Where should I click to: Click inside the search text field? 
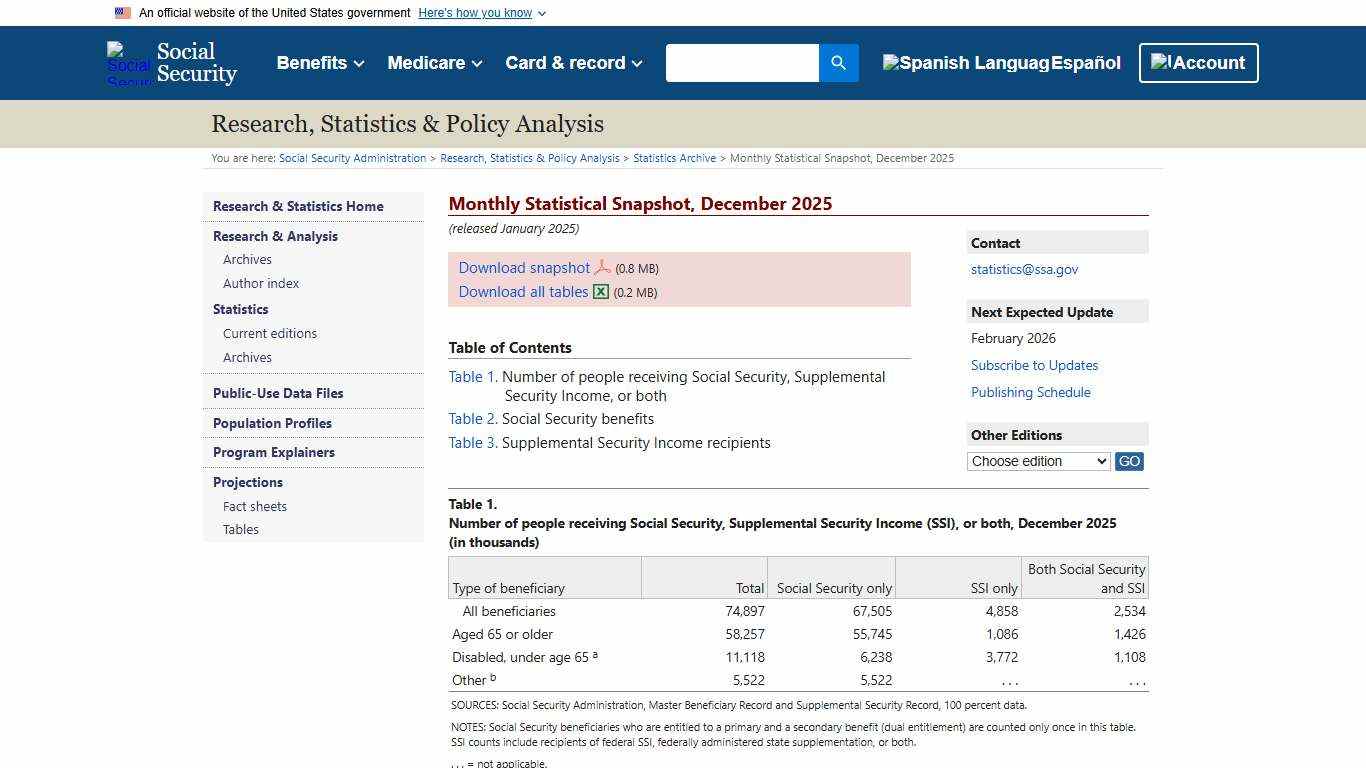[742, 62]
